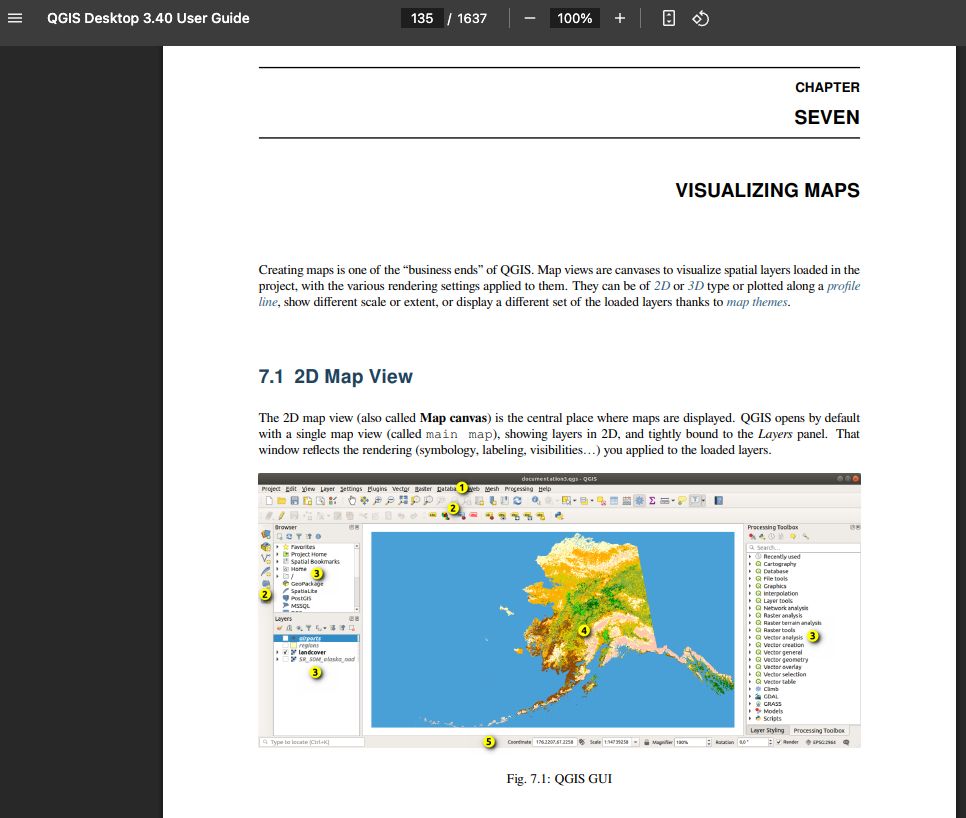Expand the Project Home node in Browser
This screenshot has height=818, width=966.
tap(277, 554)
